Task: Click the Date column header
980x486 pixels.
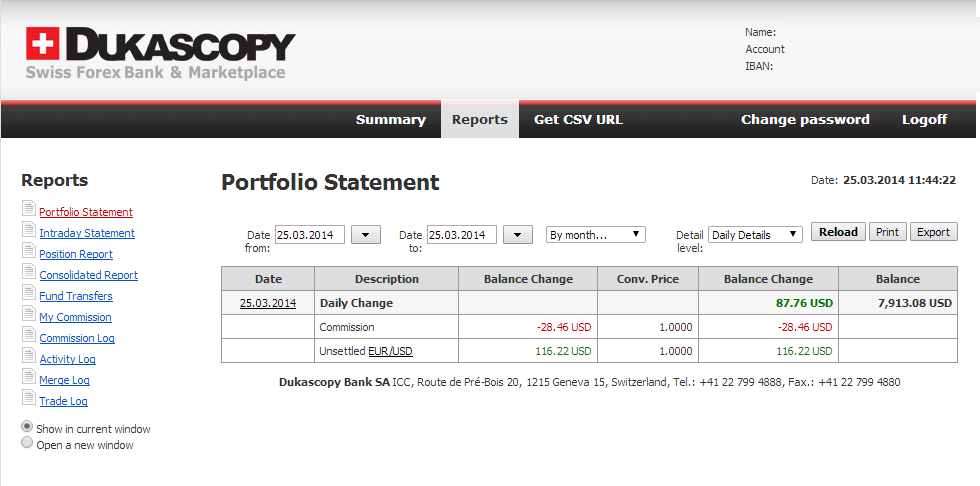Action: [x=268, y=279]
